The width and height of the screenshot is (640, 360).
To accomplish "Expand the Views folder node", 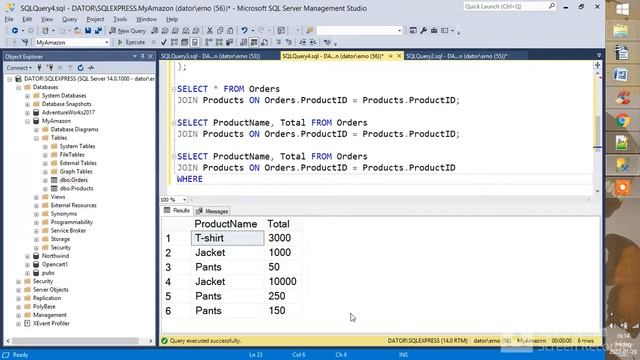I will (36, 197).
